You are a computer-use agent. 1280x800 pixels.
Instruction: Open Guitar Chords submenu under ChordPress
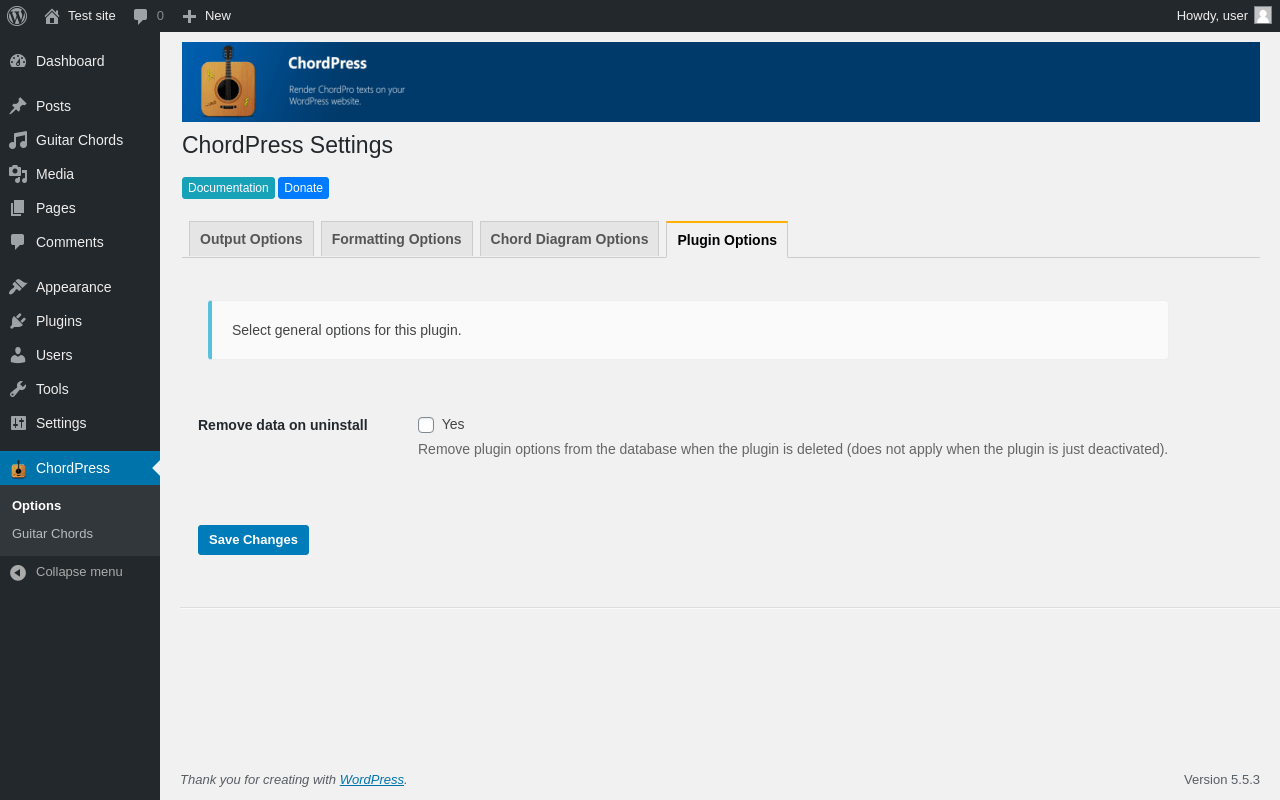52,534
